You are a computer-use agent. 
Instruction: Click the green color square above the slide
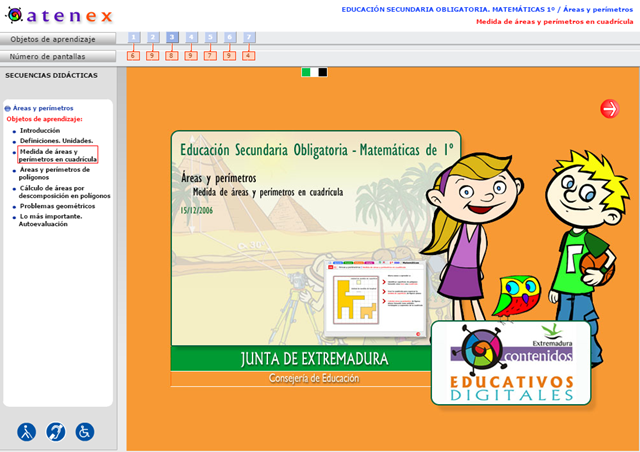[x=307, y=72]
